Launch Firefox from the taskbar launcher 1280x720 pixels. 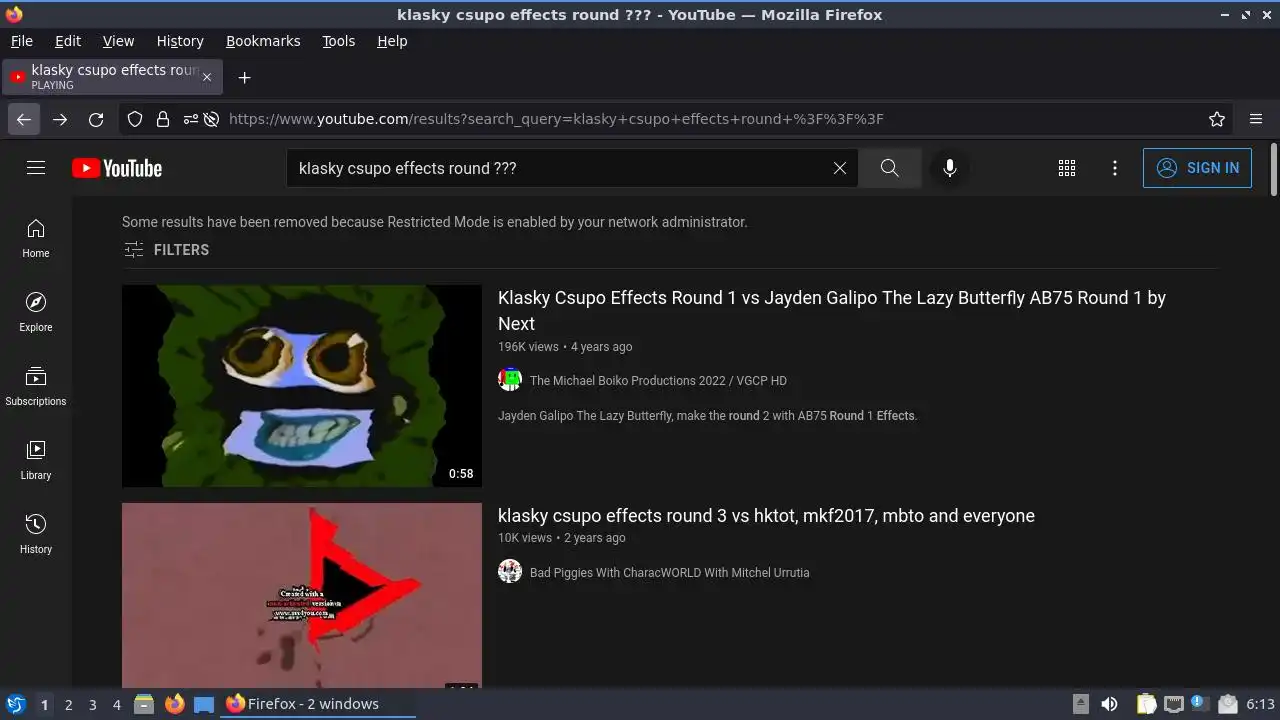[x=174, y=704]
